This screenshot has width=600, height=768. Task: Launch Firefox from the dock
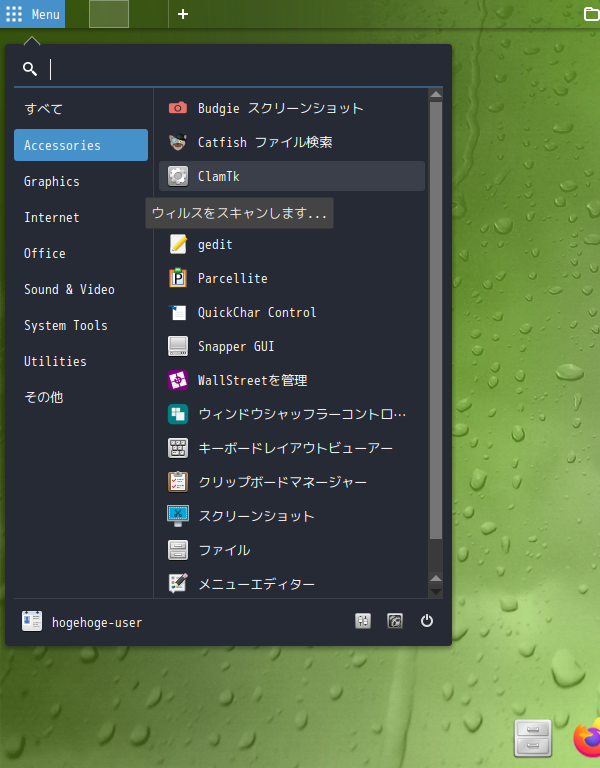(587, 738)
